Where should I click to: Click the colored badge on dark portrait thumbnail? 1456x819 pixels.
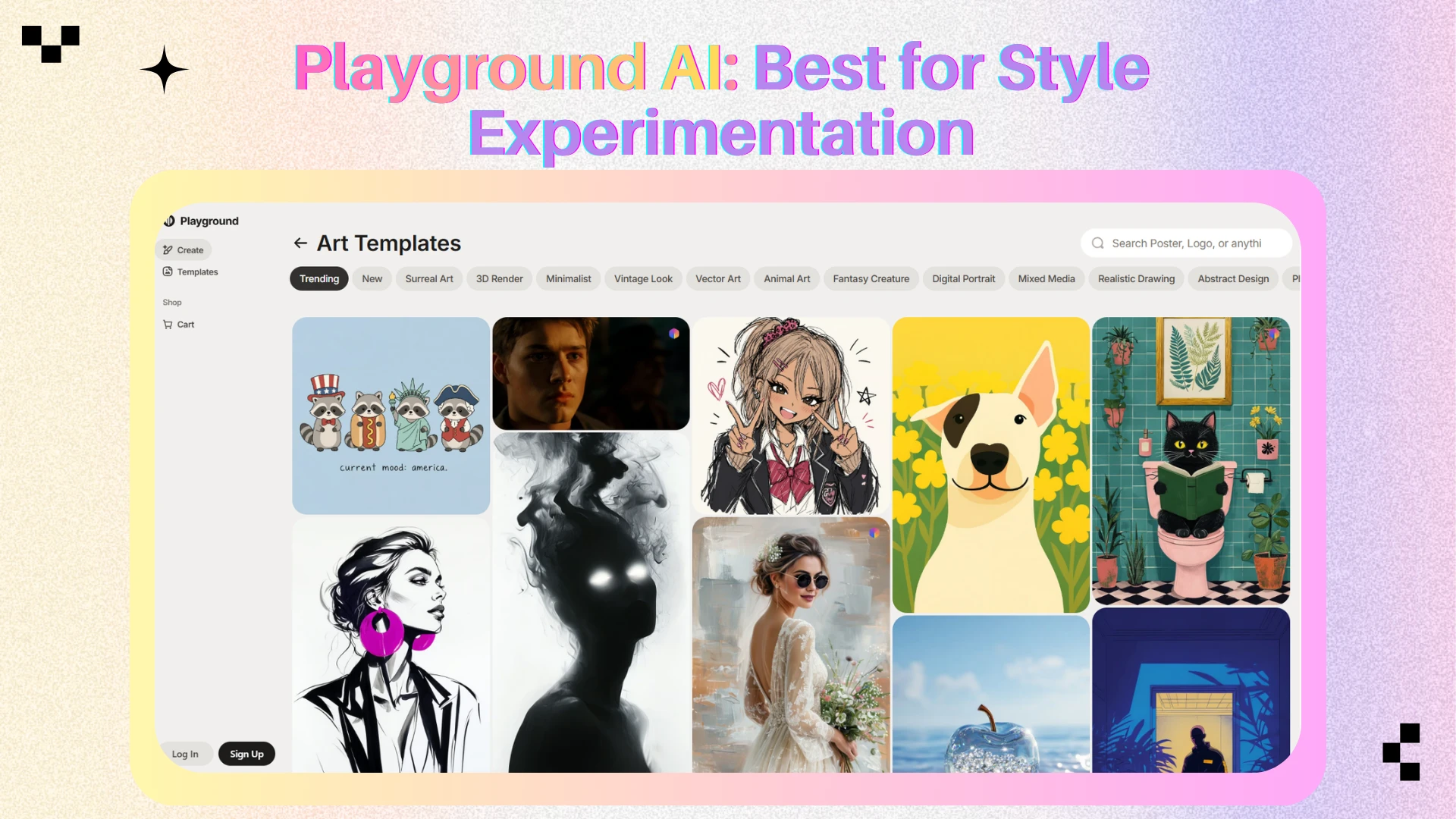coord(673,333)
